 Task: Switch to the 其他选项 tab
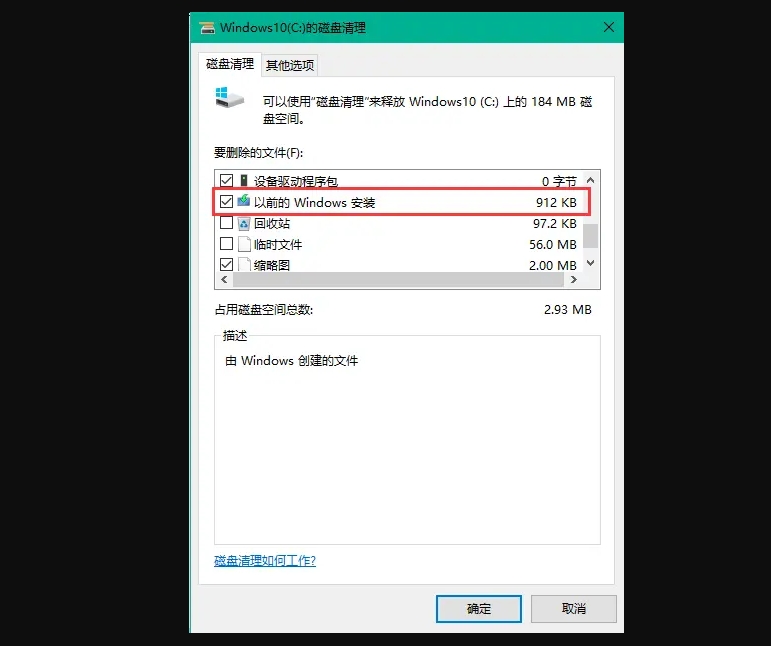(x=290, y=65)
